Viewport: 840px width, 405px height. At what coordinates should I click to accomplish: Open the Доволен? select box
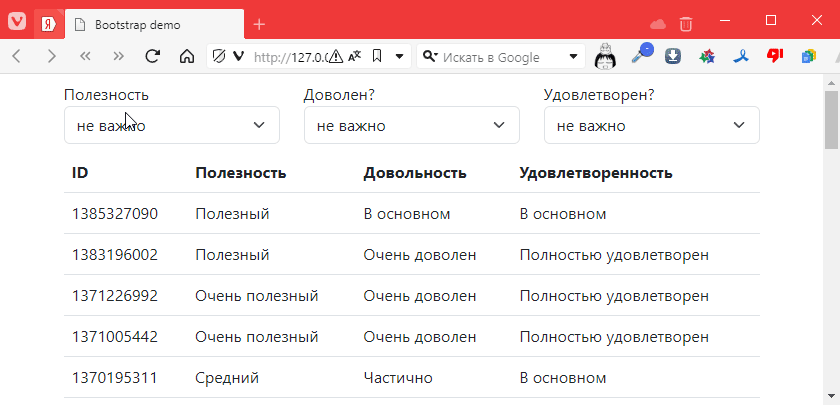(x=411, y=126)
